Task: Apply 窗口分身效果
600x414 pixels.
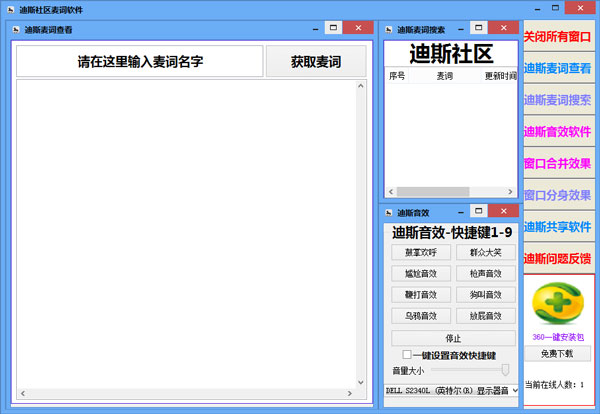Action: click(x=558, y=195)
